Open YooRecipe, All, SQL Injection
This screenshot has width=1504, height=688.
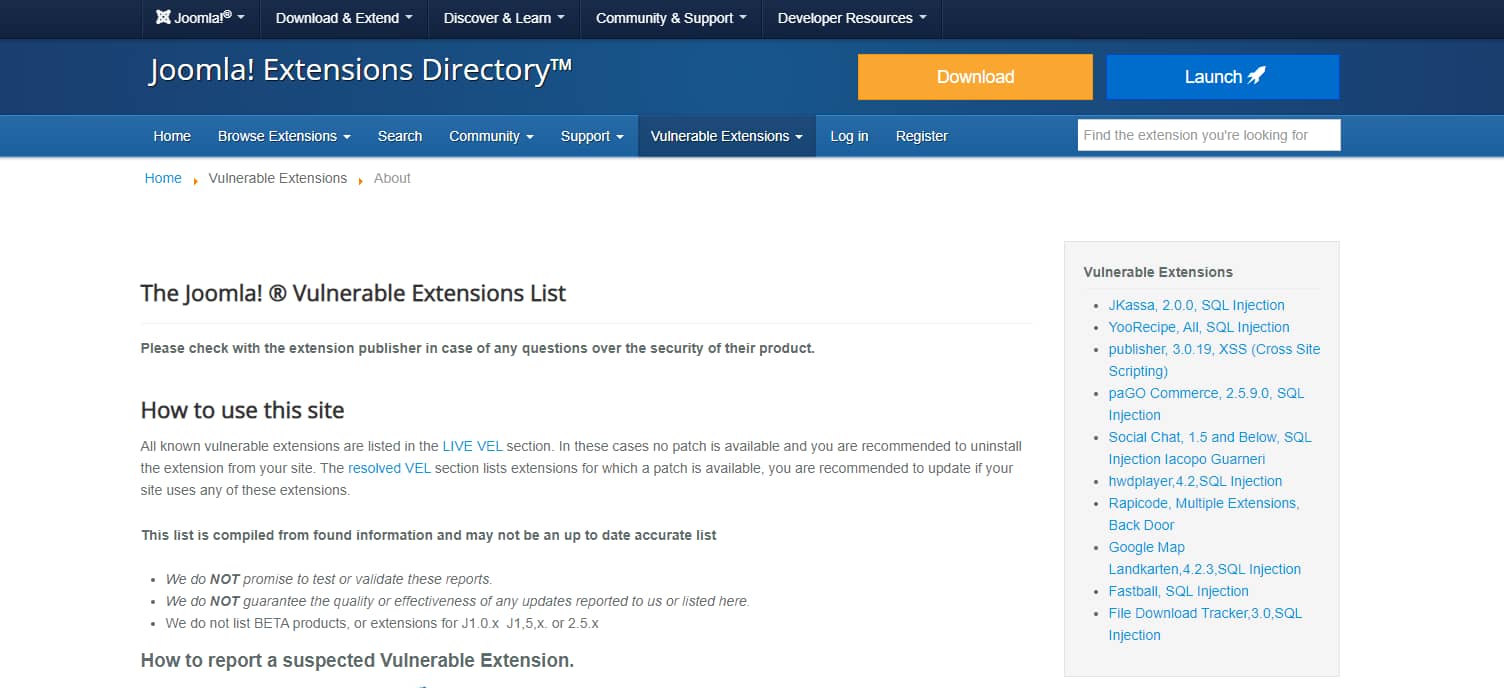click(1199, 327)
